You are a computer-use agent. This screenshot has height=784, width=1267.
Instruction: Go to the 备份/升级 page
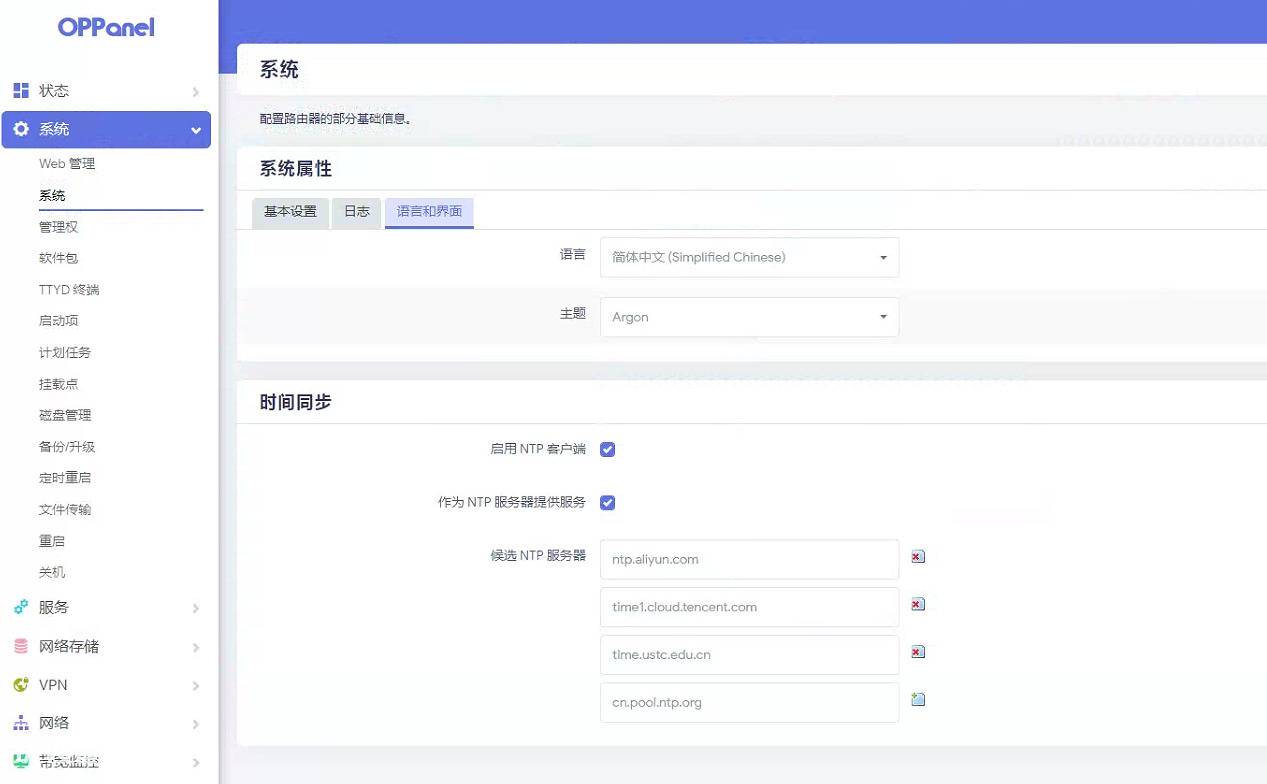[67, 447]
